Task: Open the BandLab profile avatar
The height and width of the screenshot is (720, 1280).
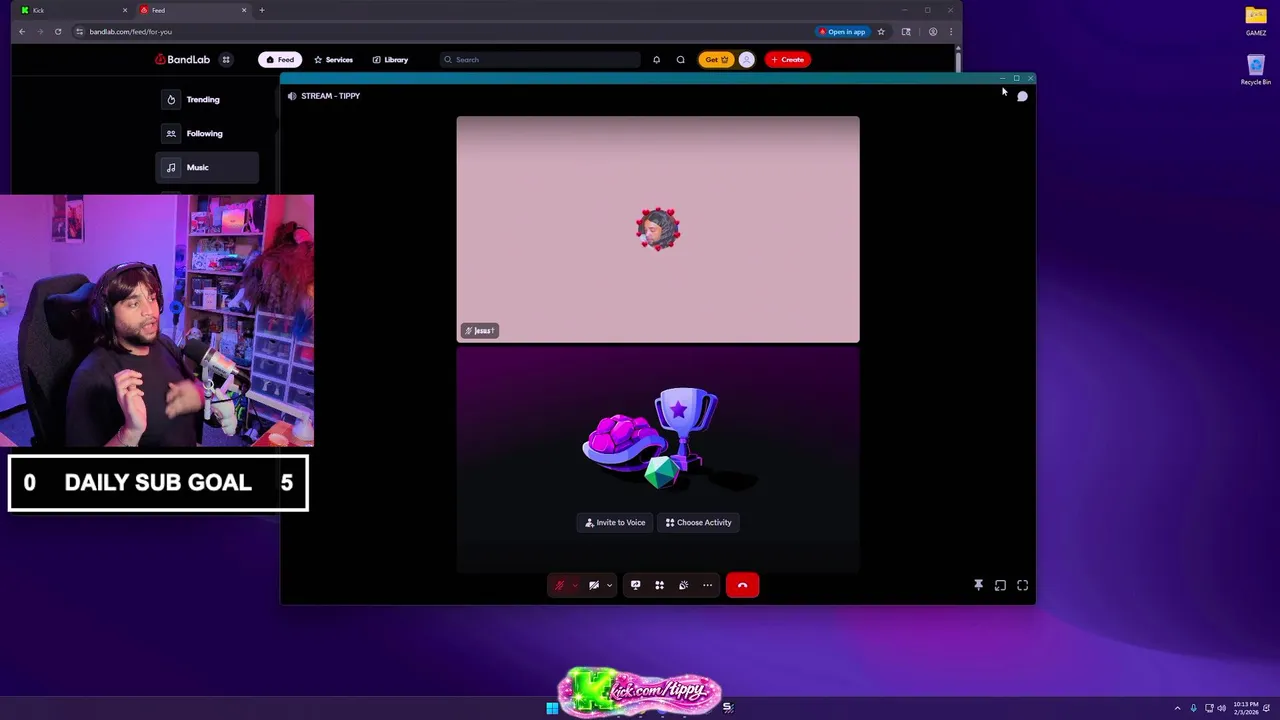Action: point(746,59)
